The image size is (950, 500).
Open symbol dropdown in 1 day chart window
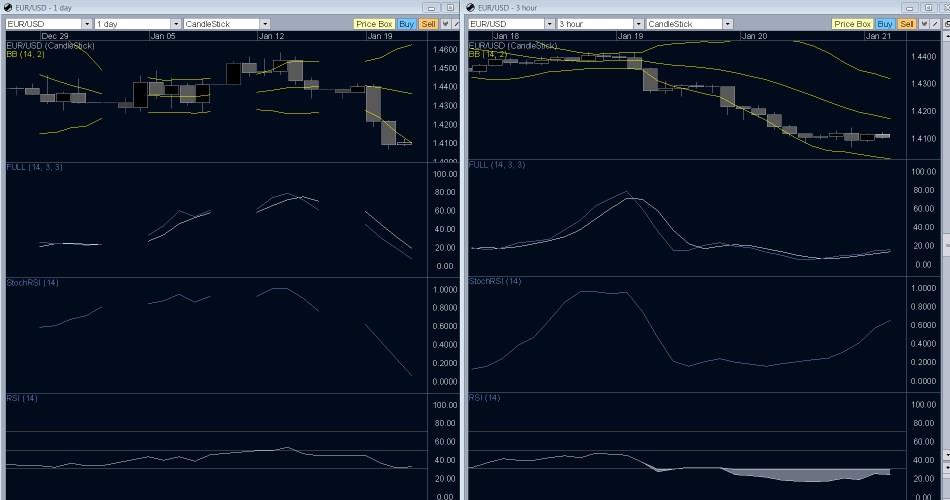point(48,24)
